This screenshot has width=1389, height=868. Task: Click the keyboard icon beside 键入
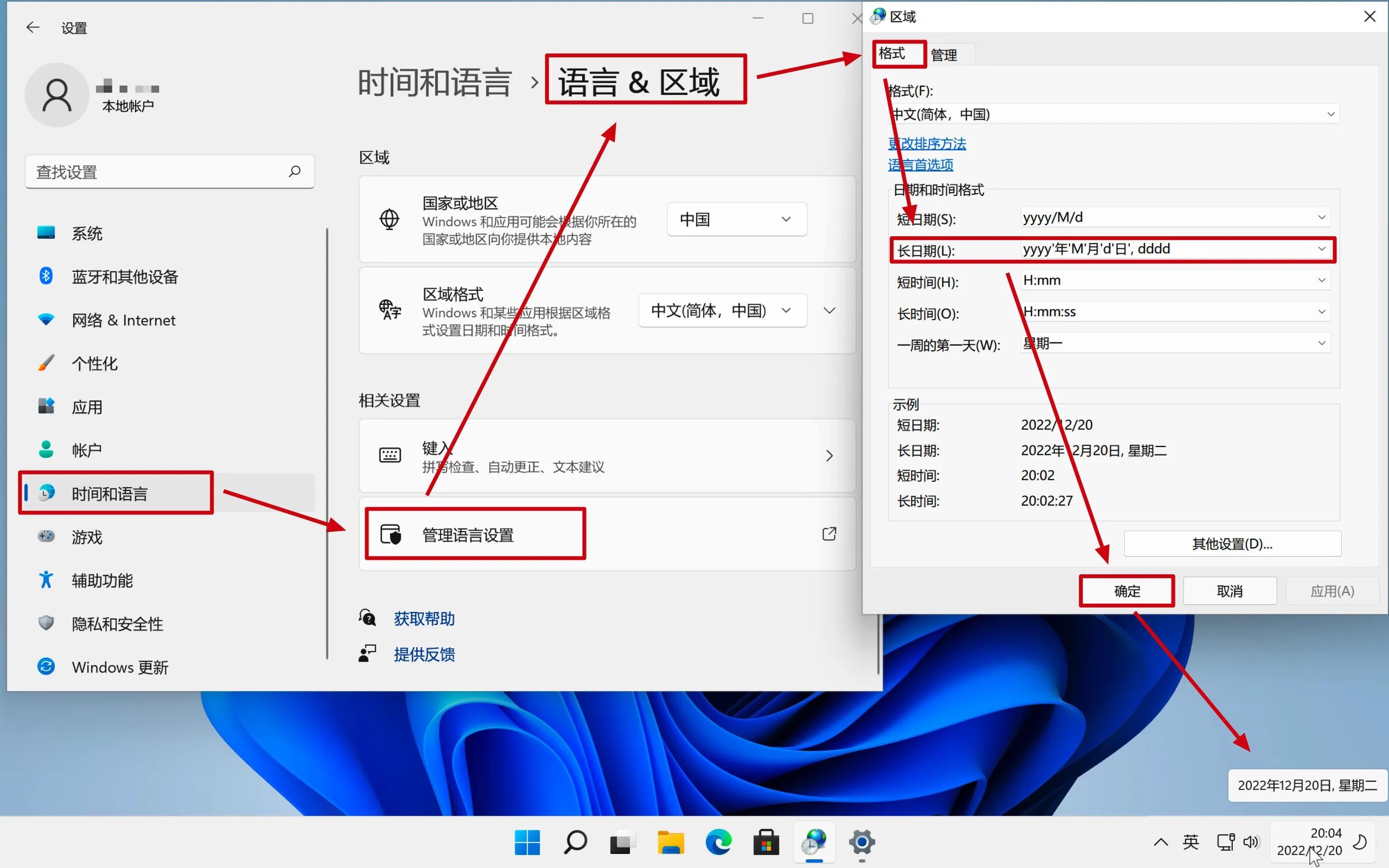tap(390, 455)
